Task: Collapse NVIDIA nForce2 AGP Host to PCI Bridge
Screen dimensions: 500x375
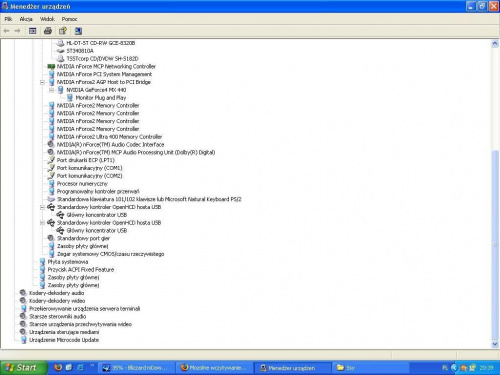Action: [42, 82]
